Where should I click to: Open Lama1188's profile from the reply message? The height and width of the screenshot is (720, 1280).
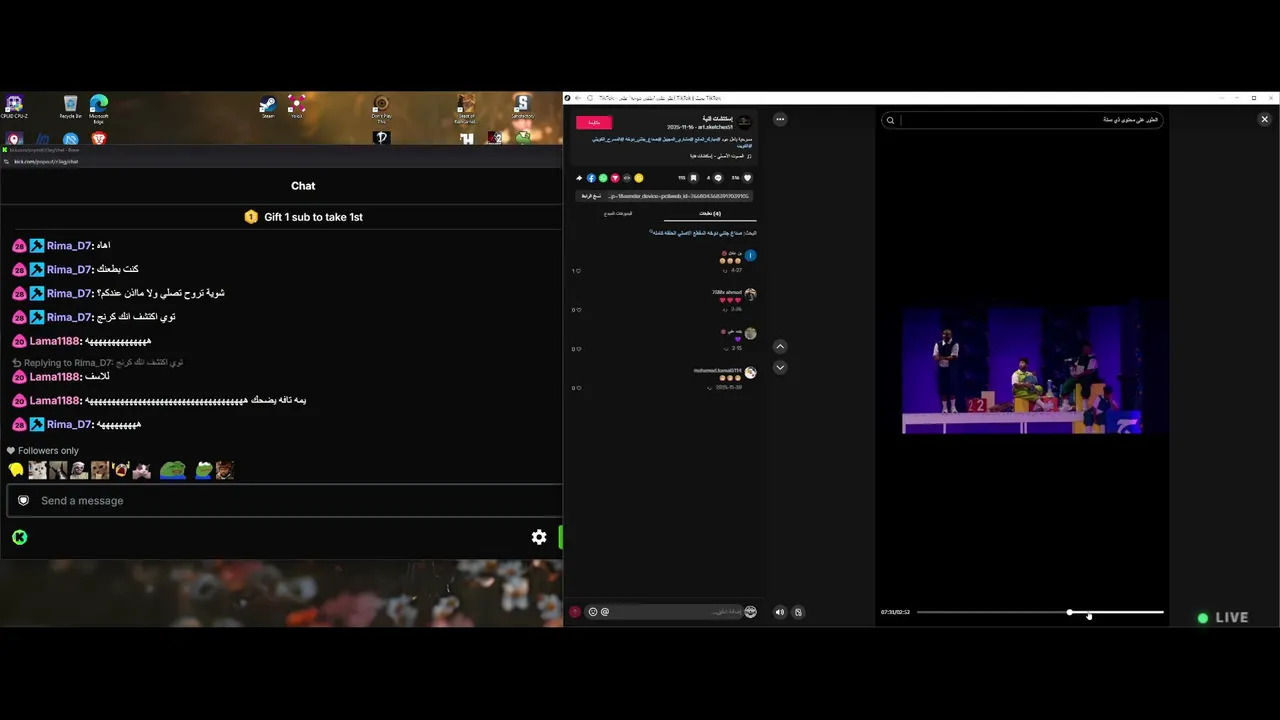[x=55, y=377]
